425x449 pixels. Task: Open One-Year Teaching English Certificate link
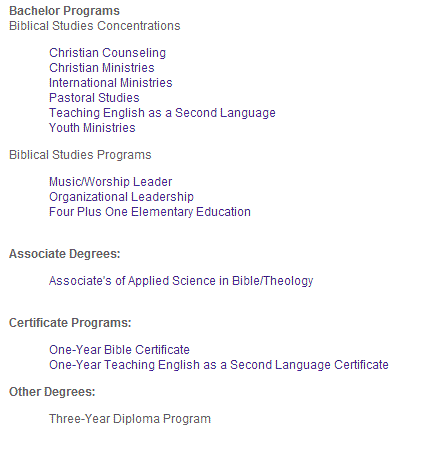pyautogui.click(x=219, y=365)
